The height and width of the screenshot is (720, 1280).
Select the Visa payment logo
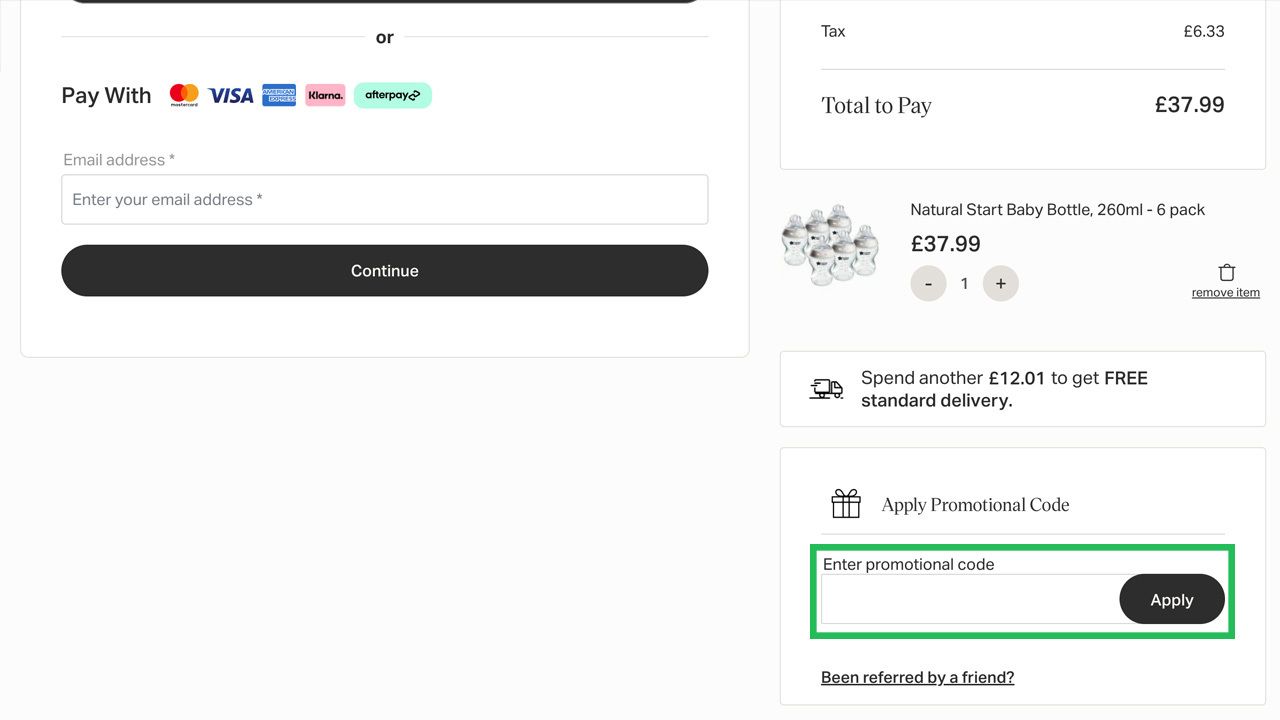pyautogui.click(x=231, y=95)
